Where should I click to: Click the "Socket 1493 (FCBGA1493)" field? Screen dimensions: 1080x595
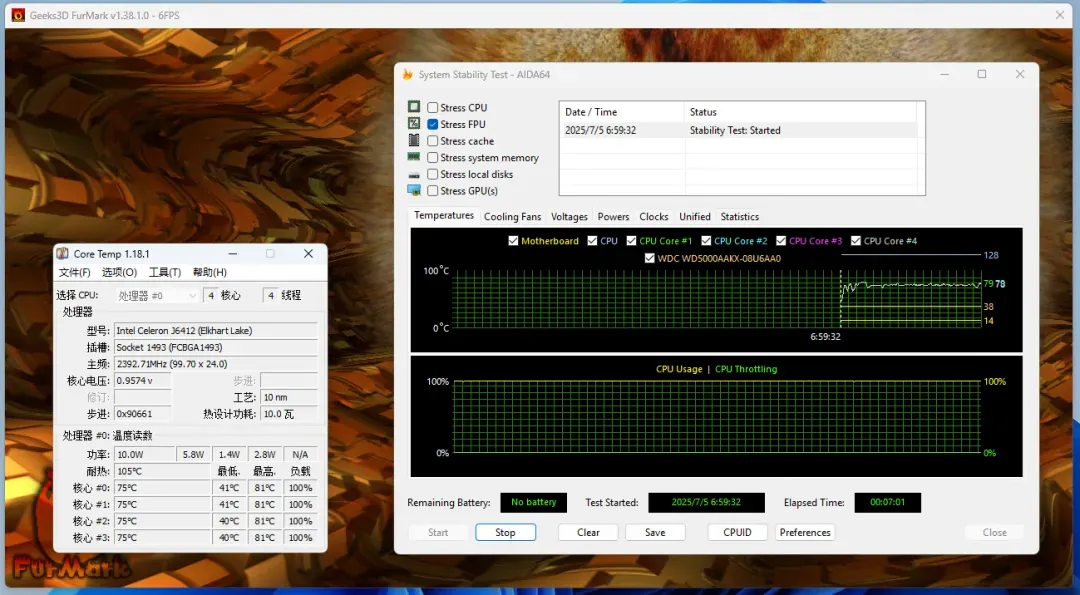tap(216, 347)
